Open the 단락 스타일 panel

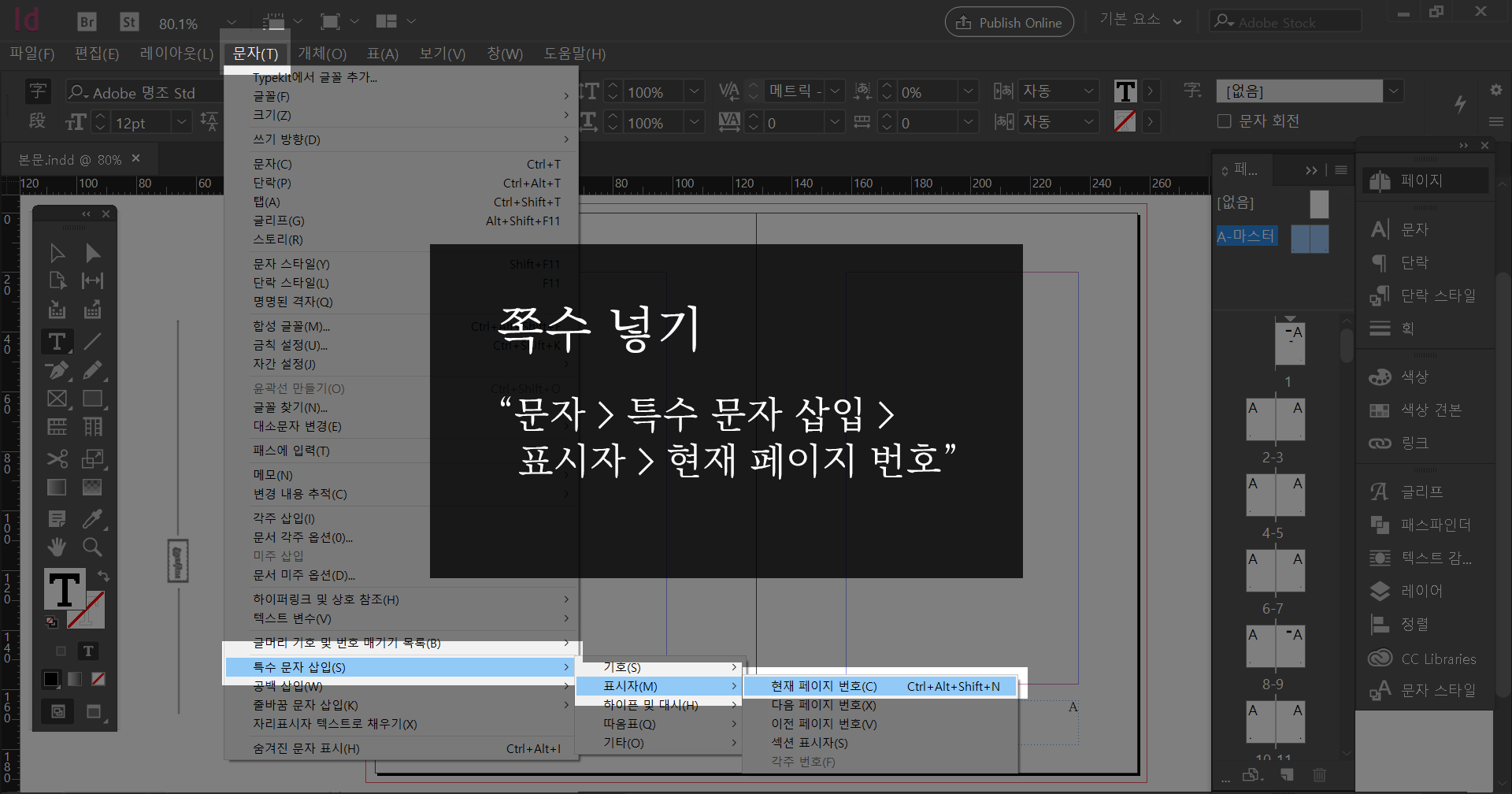(1422, 296)
